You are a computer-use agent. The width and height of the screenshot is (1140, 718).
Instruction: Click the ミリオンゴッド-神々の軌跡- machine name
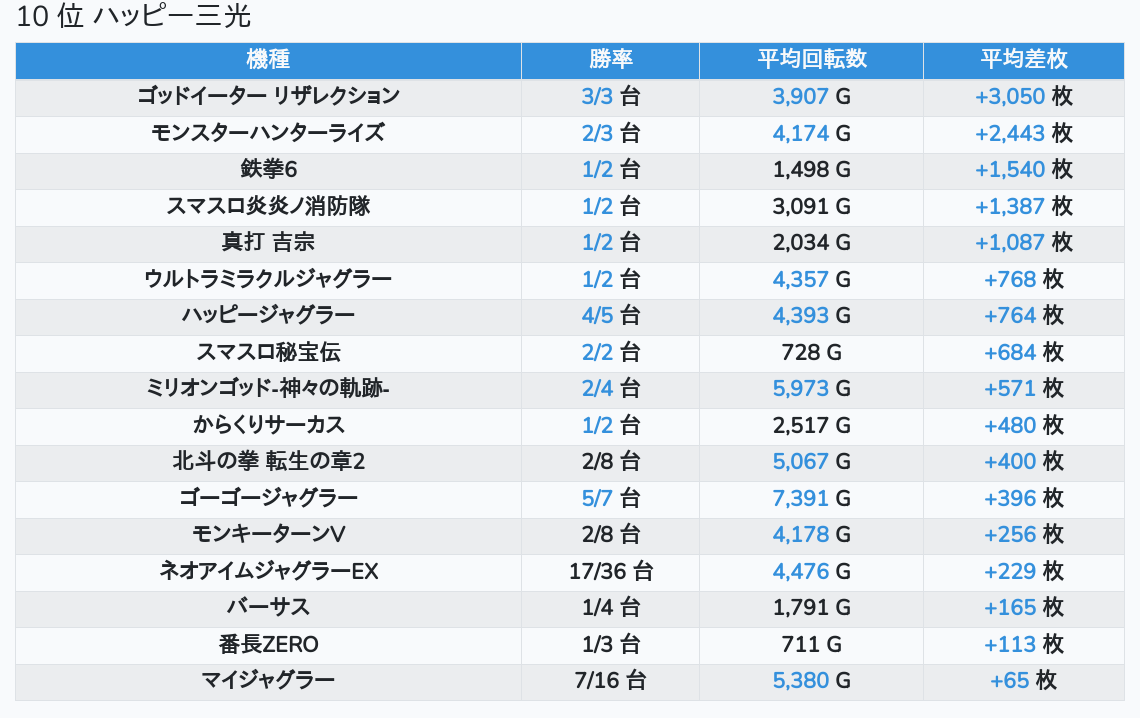[268, 389]
